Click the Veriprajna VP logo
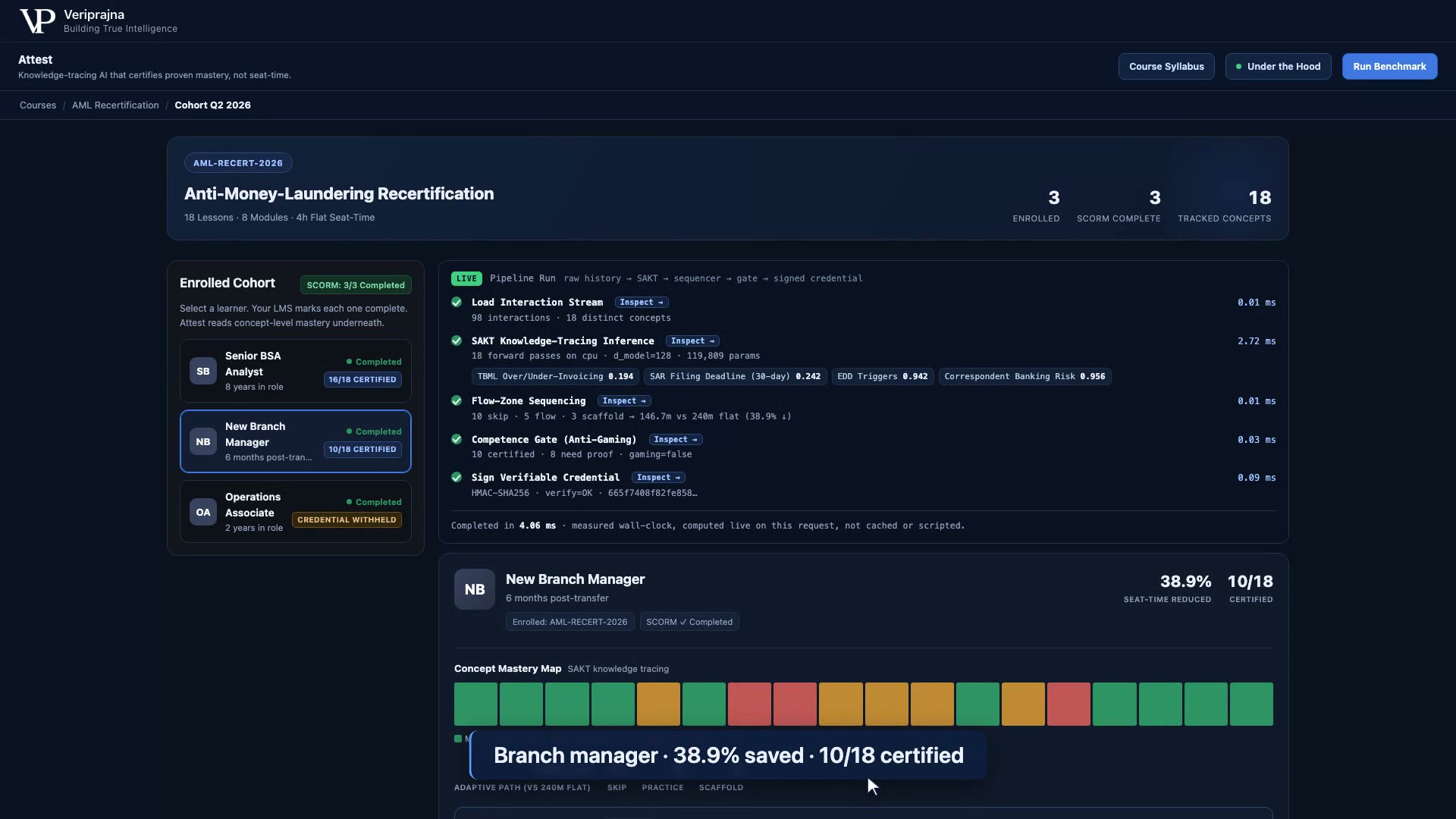 point(37,21)
